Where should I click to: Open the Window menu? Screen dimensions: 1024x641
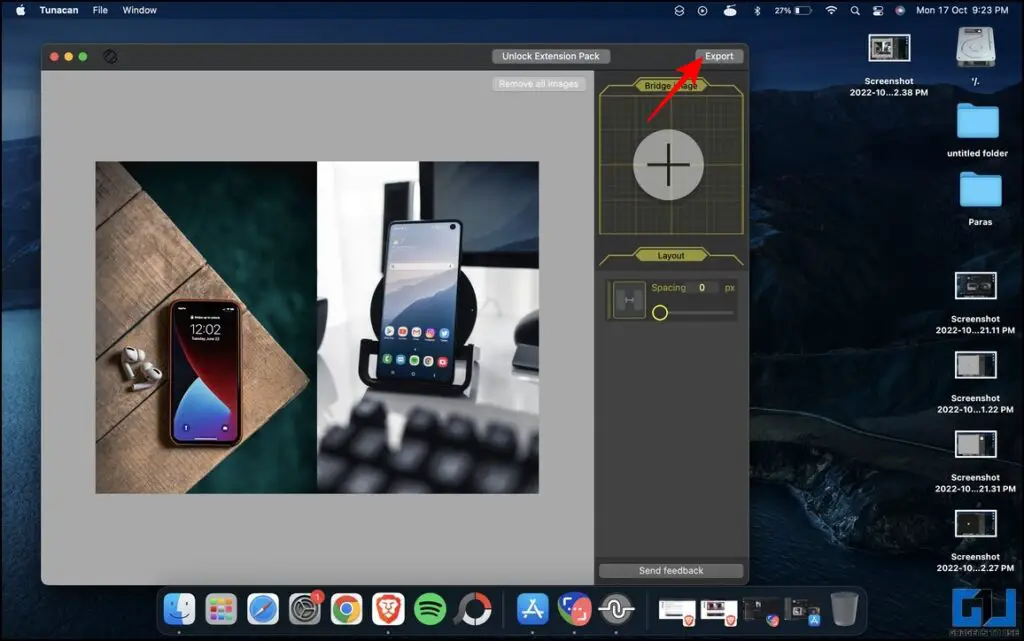coord(139,10)
